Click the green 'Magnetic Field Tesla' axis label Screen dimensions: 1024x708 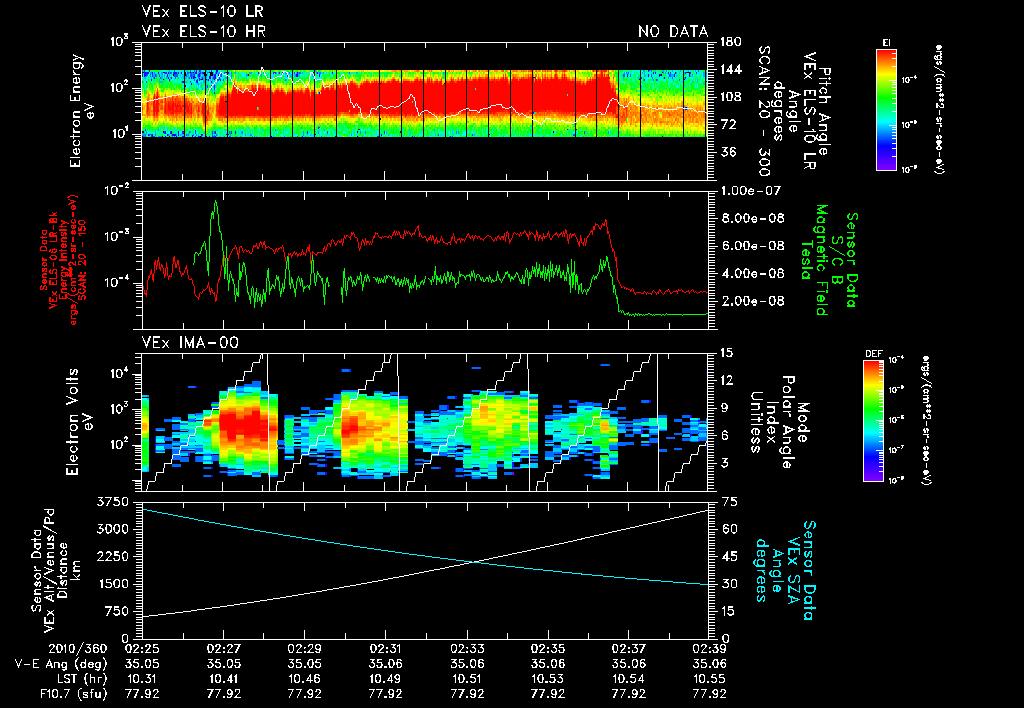click(814, 260)
